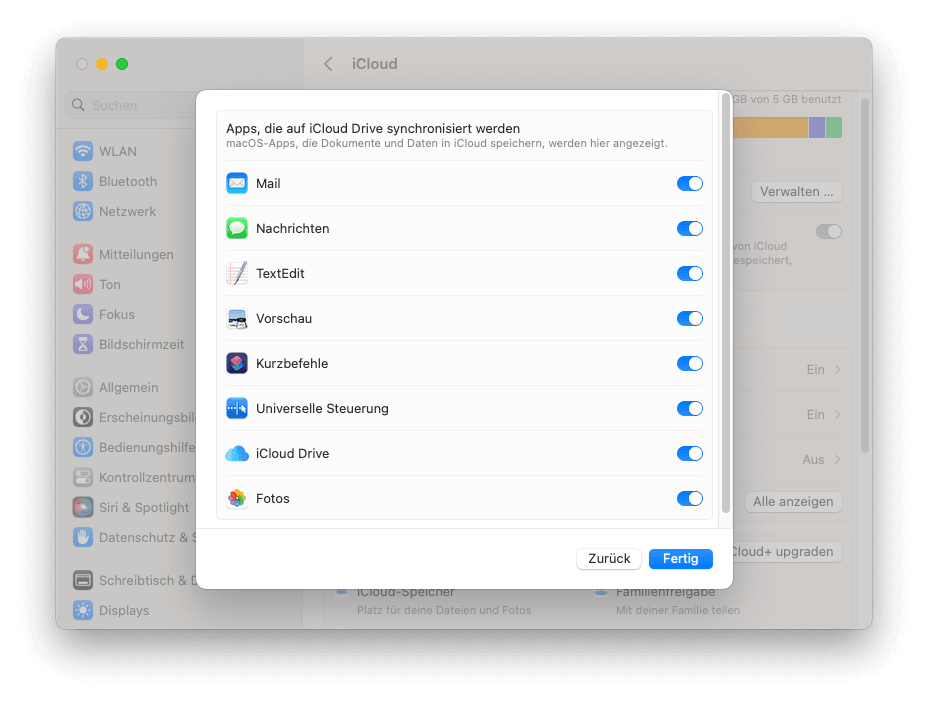Expand the second 'Ein' row chevron
The image size is (928, 703).
(837, 414)
